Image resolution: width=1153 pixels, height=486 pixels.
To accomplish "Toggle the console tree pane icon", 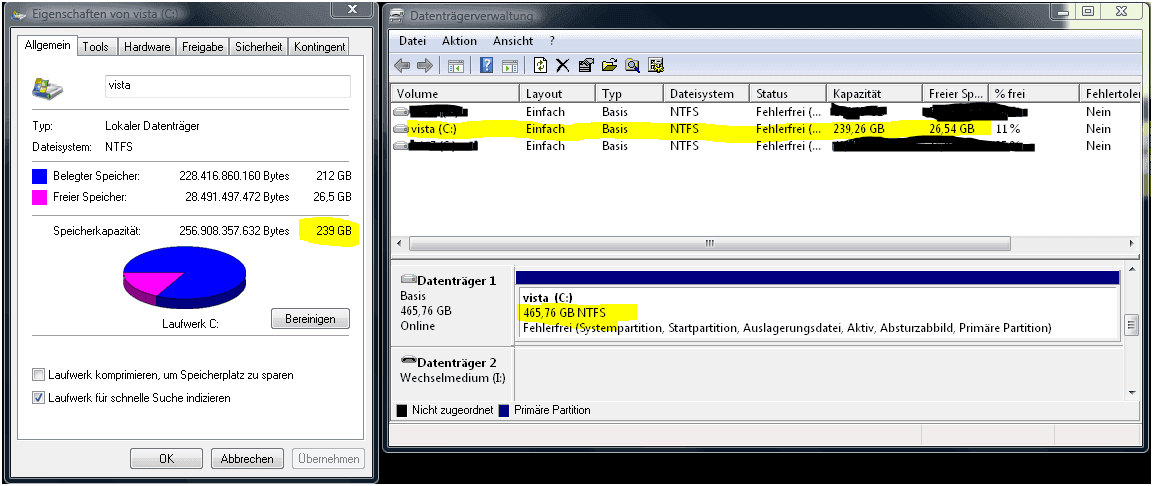I will (456, 65).
